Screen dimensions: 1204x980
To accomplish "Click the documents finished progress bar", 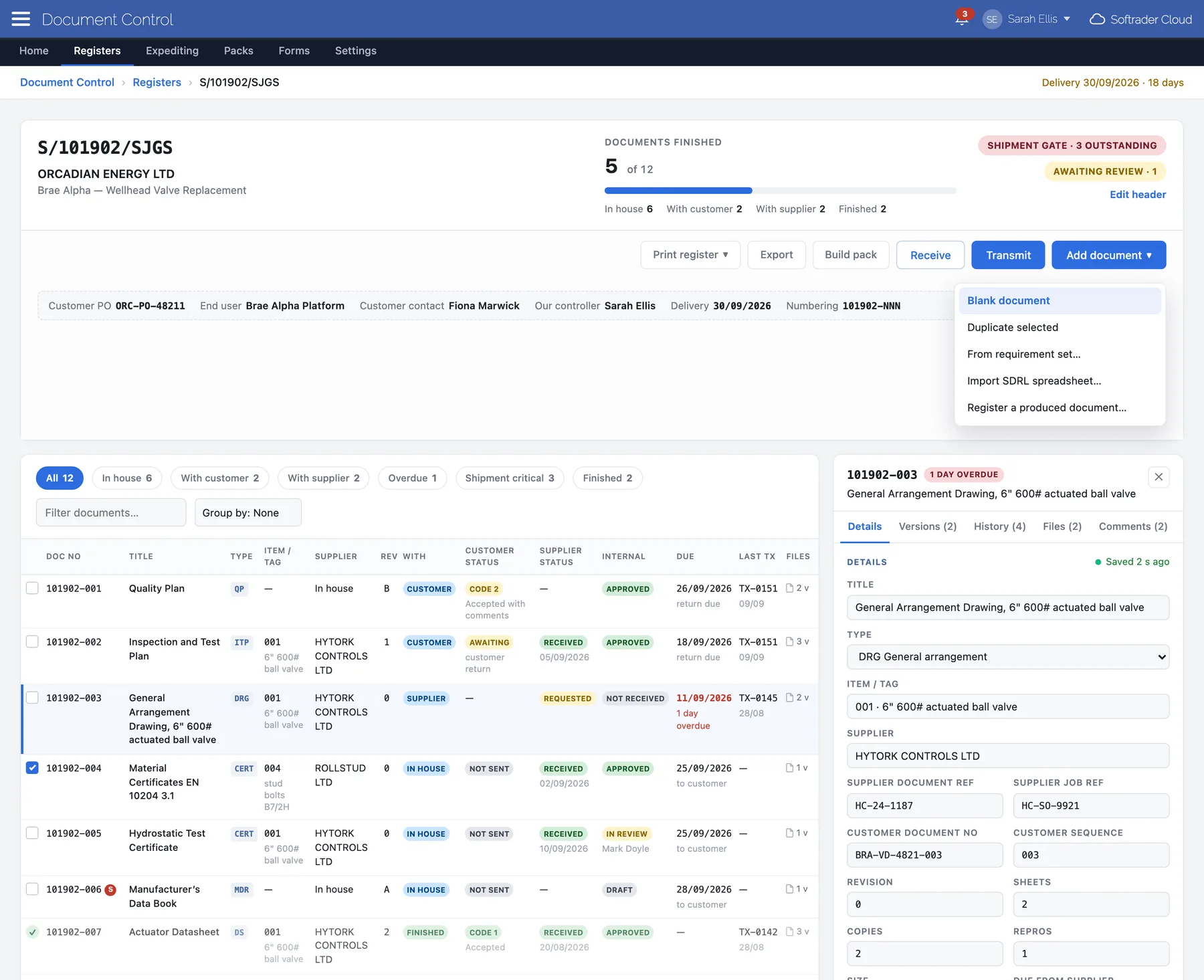I will [x=781, y=191].
